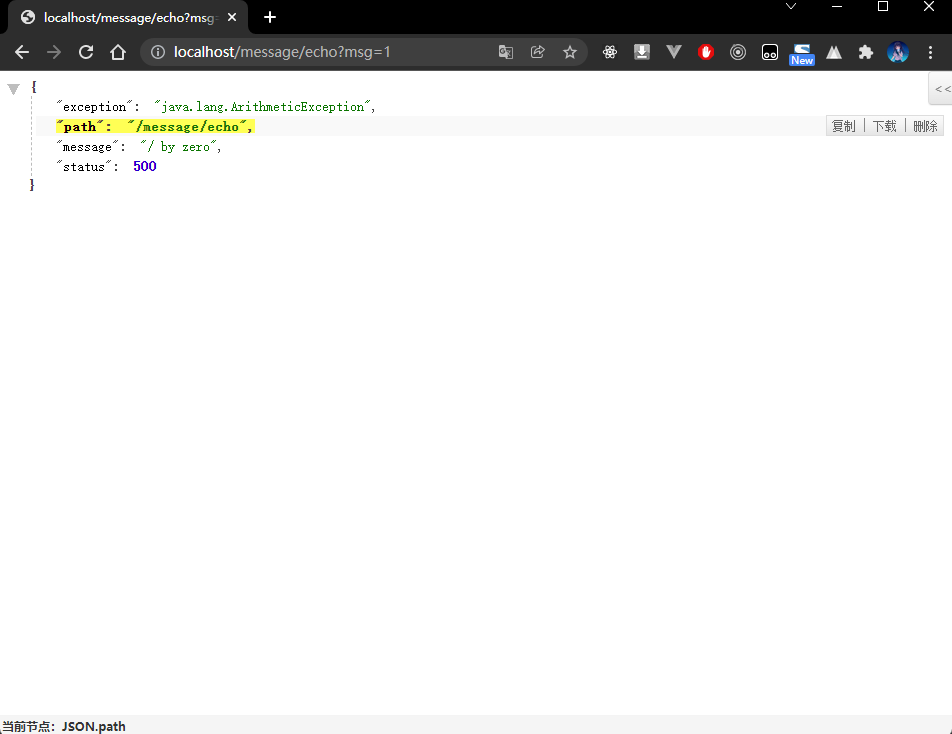Select the "status" key
This screenshot has height=734, width=952.
pyautogui.click(x=84, y=167)
